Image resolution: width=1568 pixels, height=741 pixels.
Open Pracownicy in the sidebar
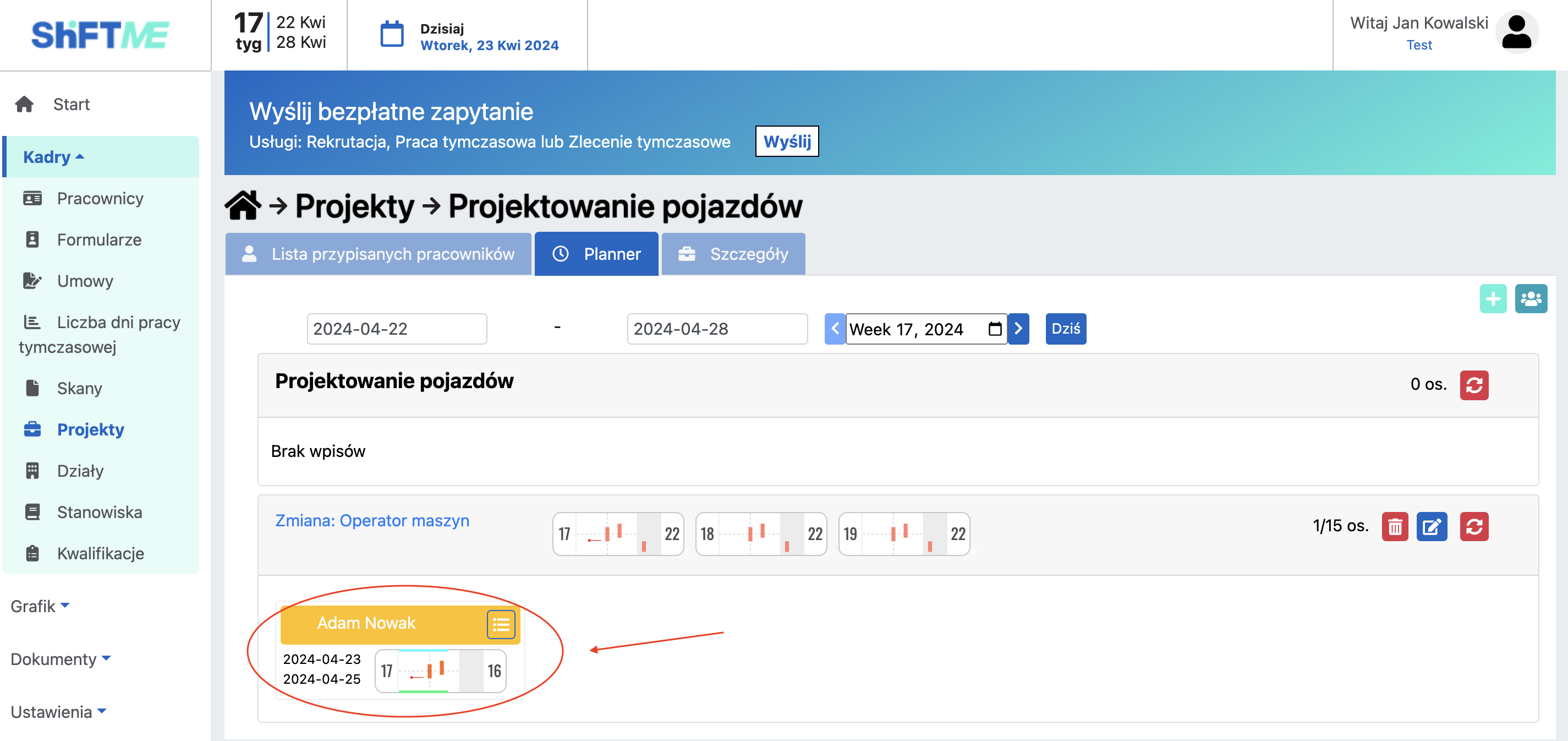[101, 199]
